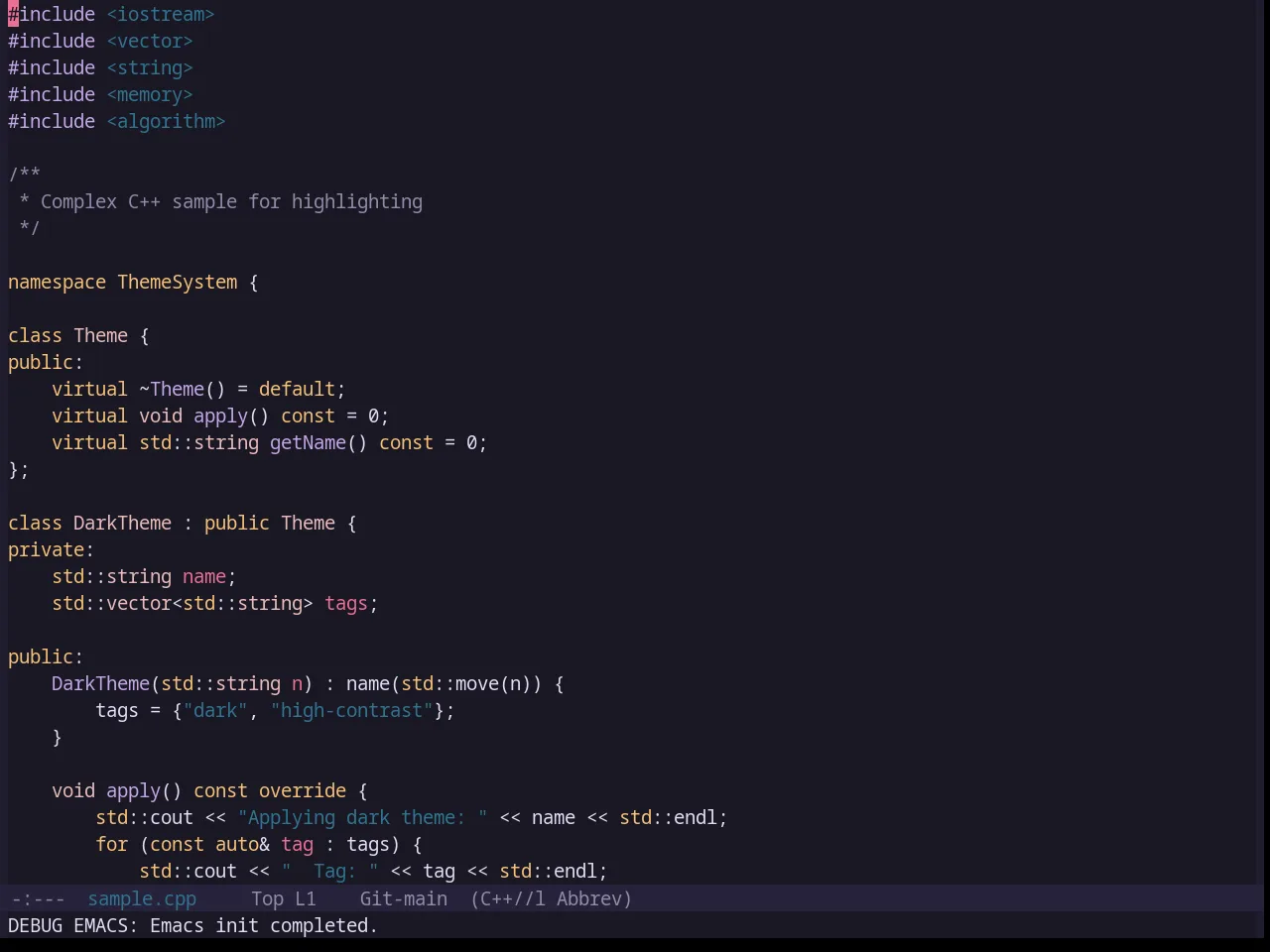Click the string " Tag: "
The image size is (1270, 952).
[x=329, y=871]
